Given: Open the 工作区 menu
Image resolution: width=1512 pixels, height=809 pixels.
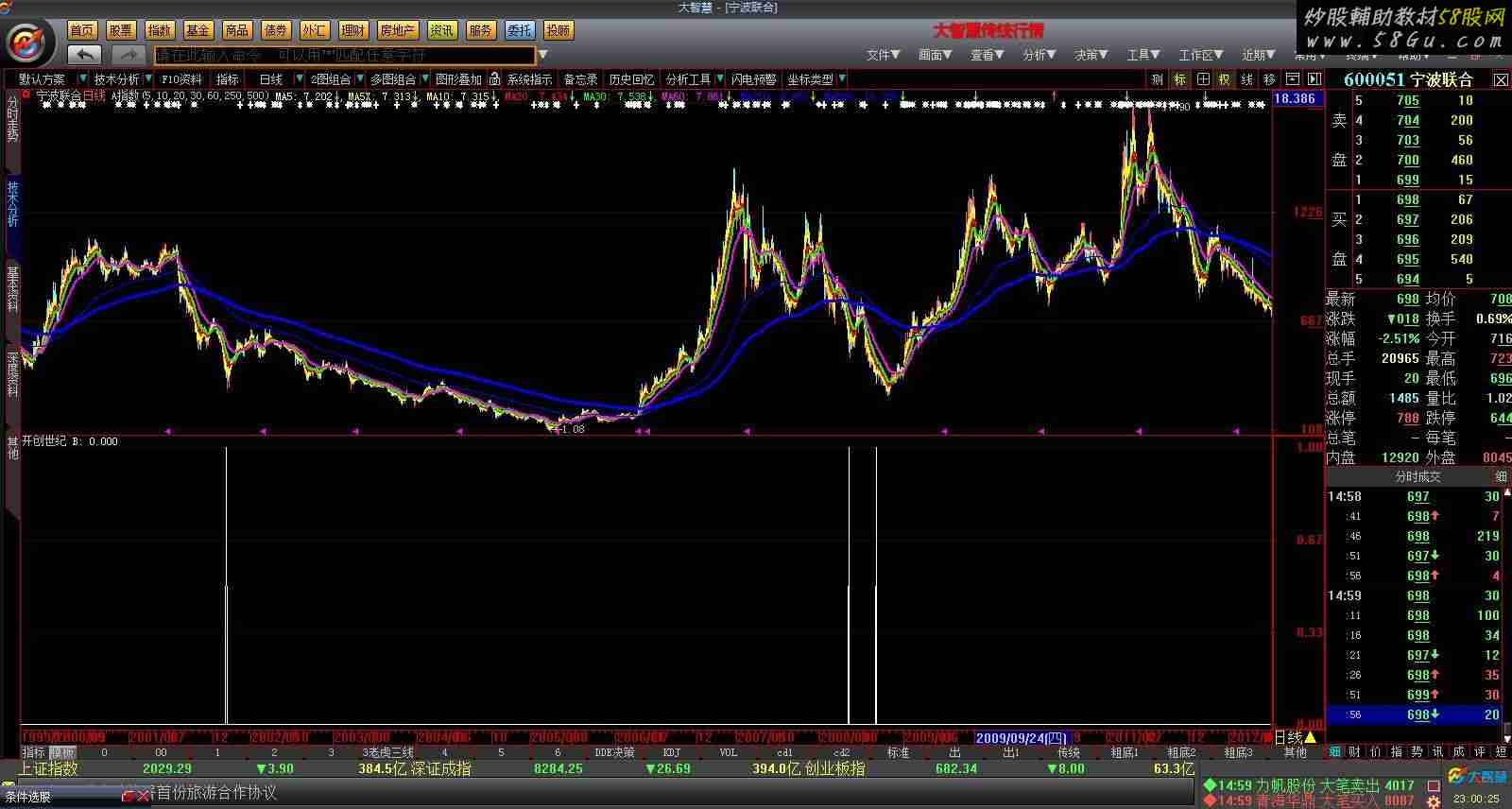Looking at the screenshot, I should pyautogui.click(x=1200, y=55).
